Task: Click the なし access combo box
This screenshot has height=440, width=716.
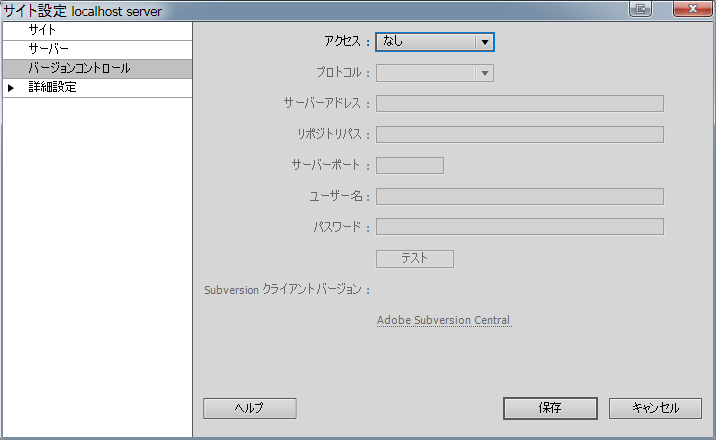Action: click(435, 42)
